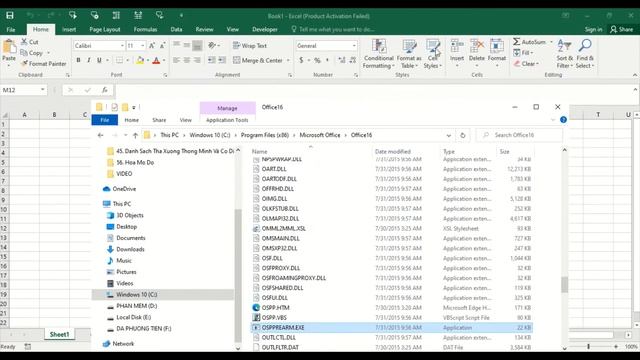The width and height of the screenshot is (640, 360).
Task: Select the OSPPREARM.EXE file
Action: [x=391, y=327]
